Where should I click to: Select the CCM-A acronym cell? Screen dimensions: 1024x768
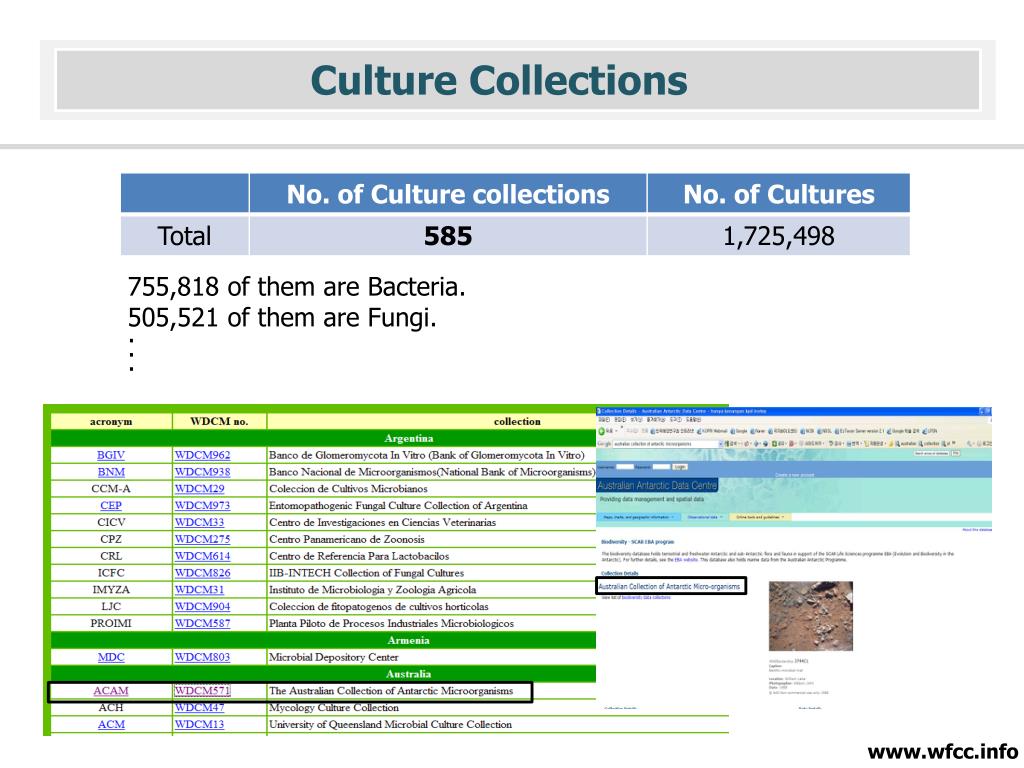click(111, 488)
